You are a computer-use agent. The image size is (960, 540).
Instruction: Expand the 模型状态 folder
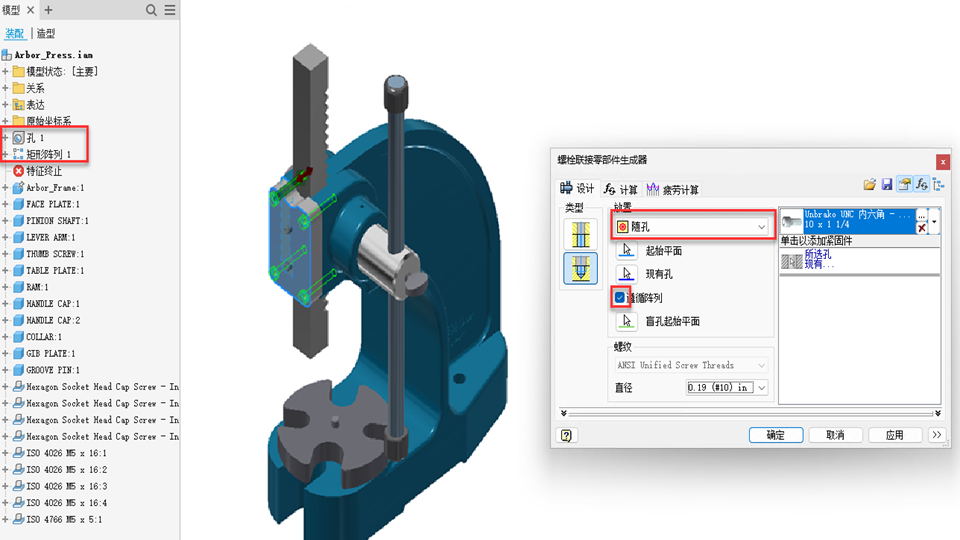6,72
